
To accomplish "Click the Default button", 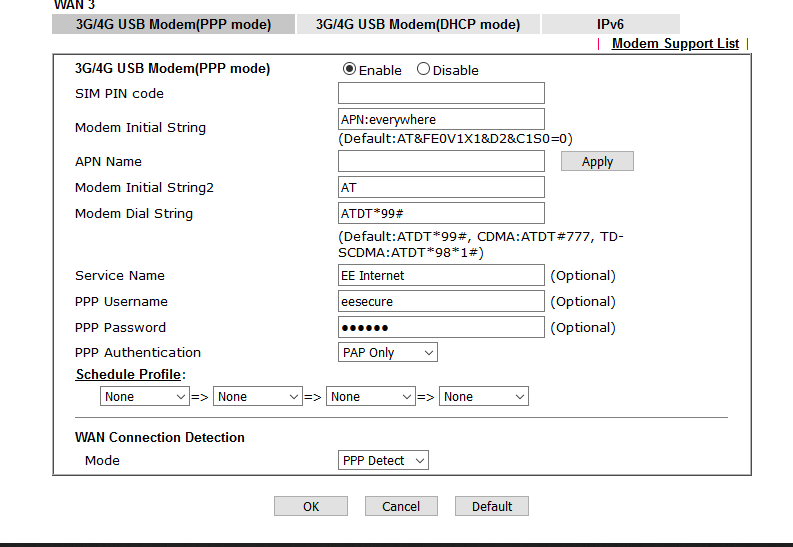I will click(x=492, y=506).
